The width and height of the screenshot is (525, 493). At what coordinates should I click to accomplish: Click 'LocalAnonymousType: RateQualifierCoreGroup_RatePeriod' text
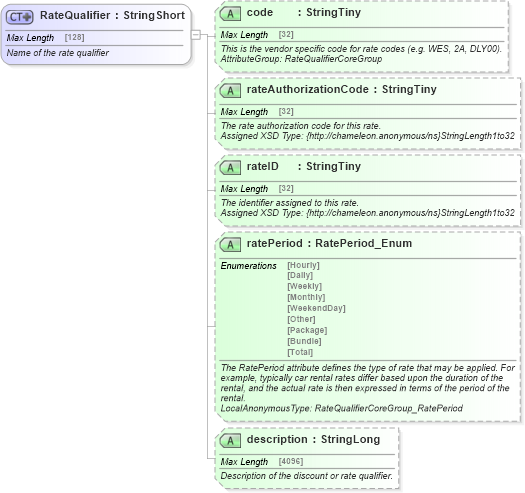[342, 409]
